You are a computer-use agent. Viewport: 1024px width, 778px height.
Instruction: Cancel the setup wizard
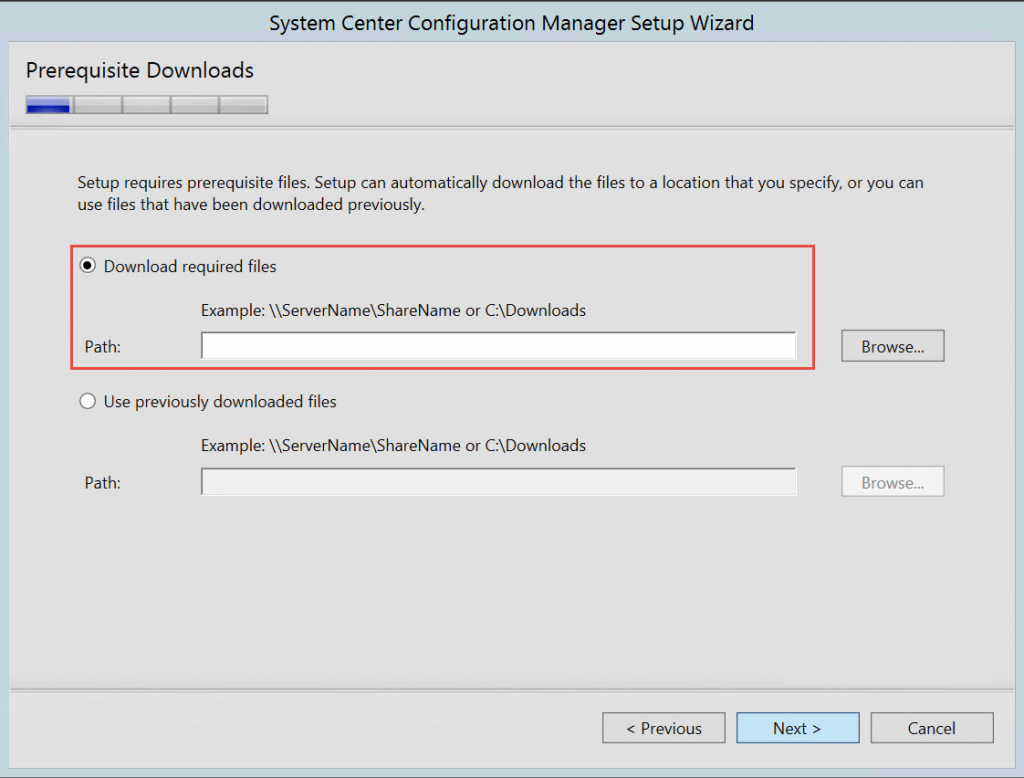[931, 728]
